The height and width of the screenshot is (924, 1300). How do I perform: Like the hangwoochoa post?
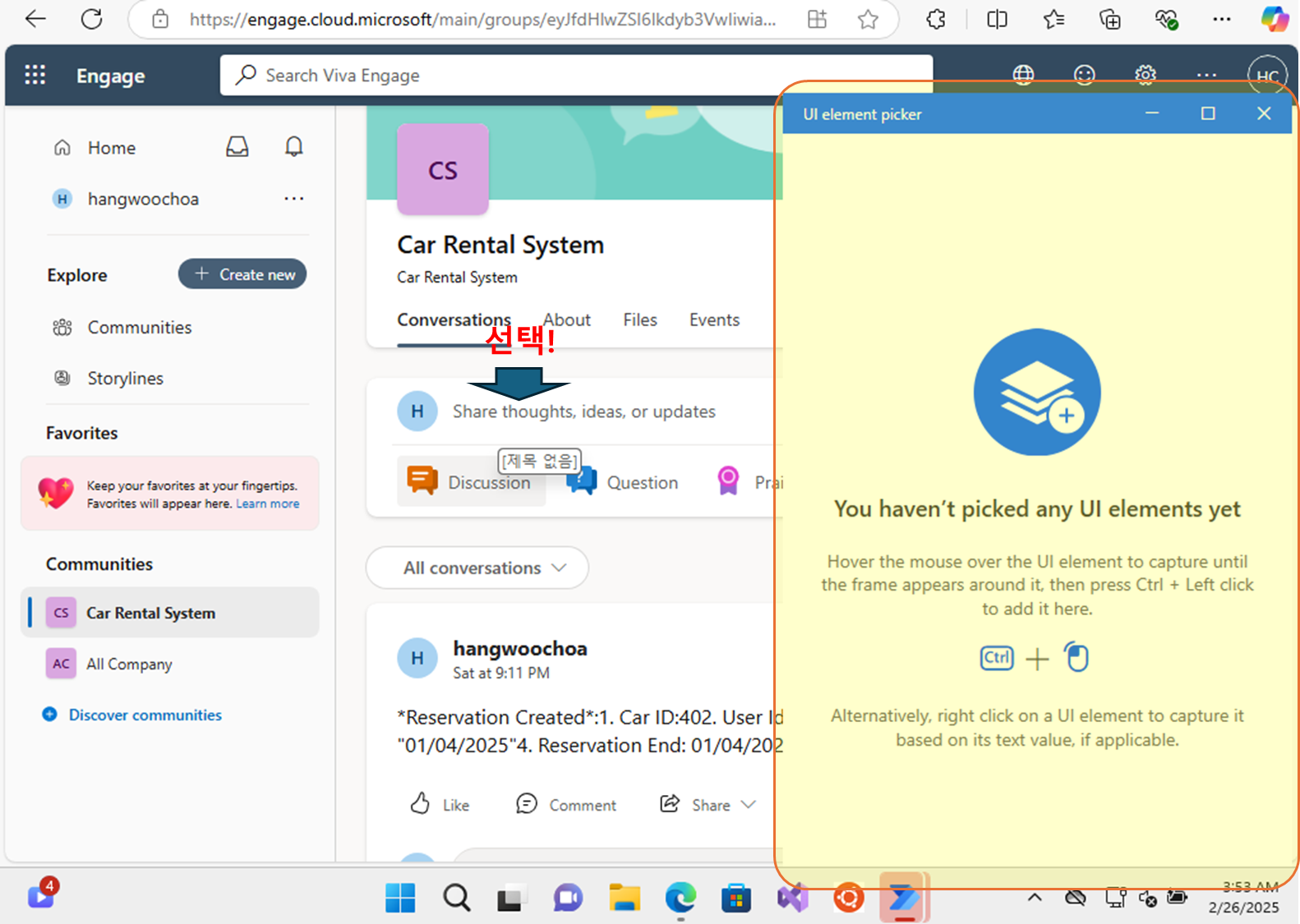(440, 804)
